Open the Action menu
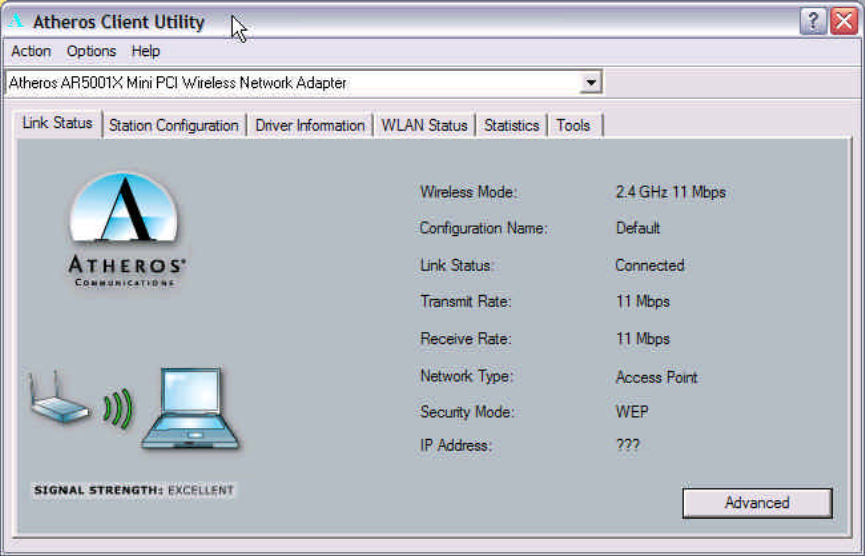The image size is (865, 556). tap(31, 51)
